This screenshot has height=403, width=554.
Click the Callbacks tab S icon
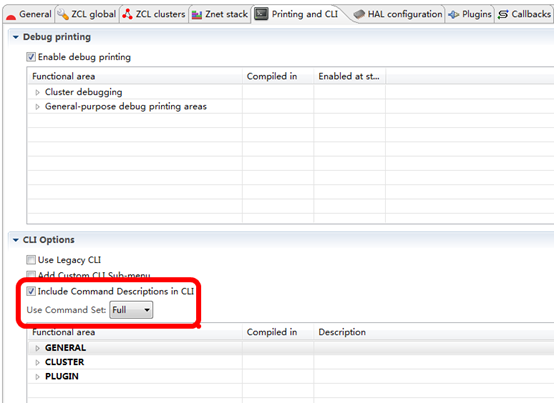tap(503, 14)
